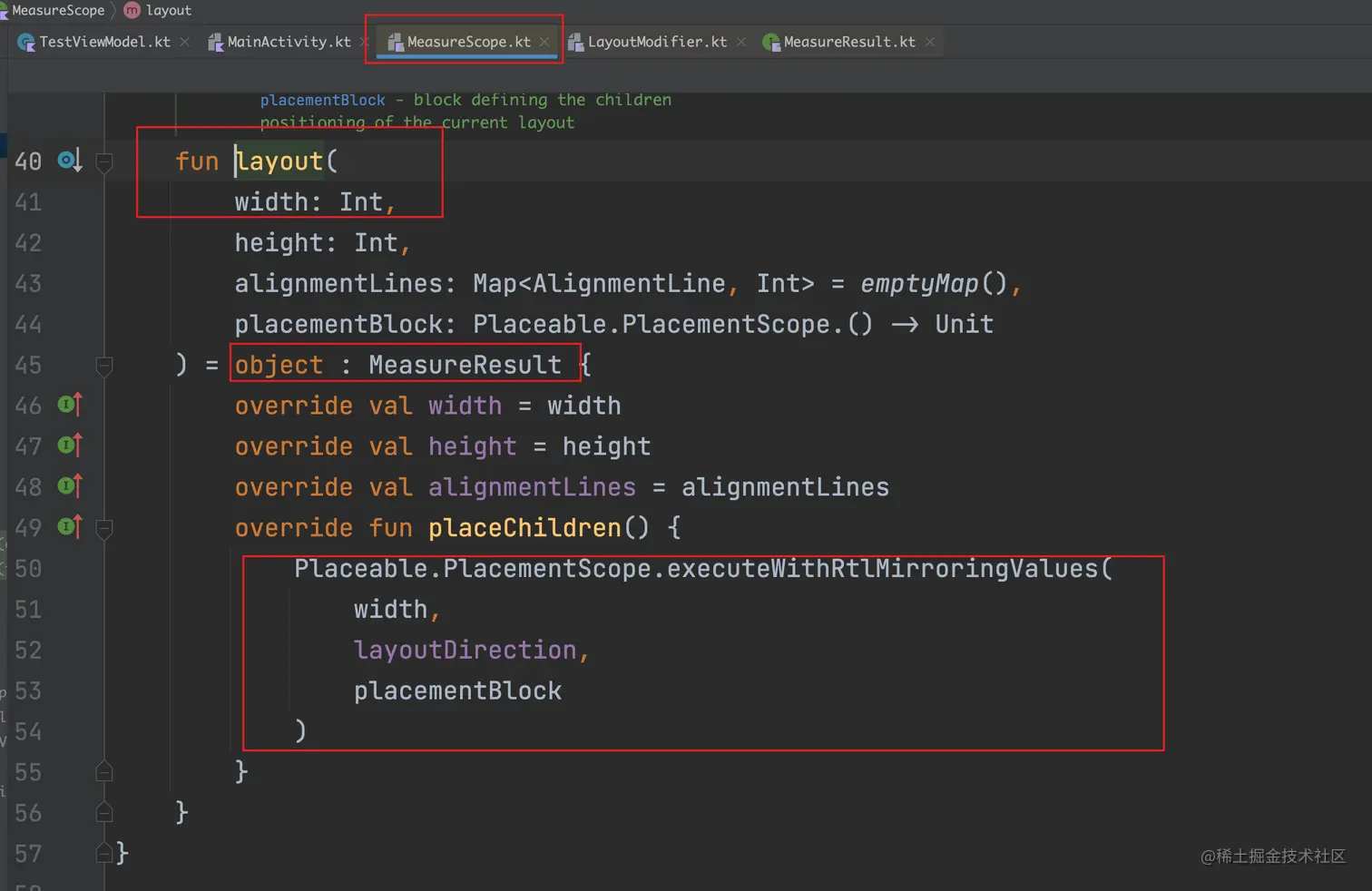Collapse the placeChildren fold on line 49
Viewport: 1372px width, 891px height.
point(104,529)
